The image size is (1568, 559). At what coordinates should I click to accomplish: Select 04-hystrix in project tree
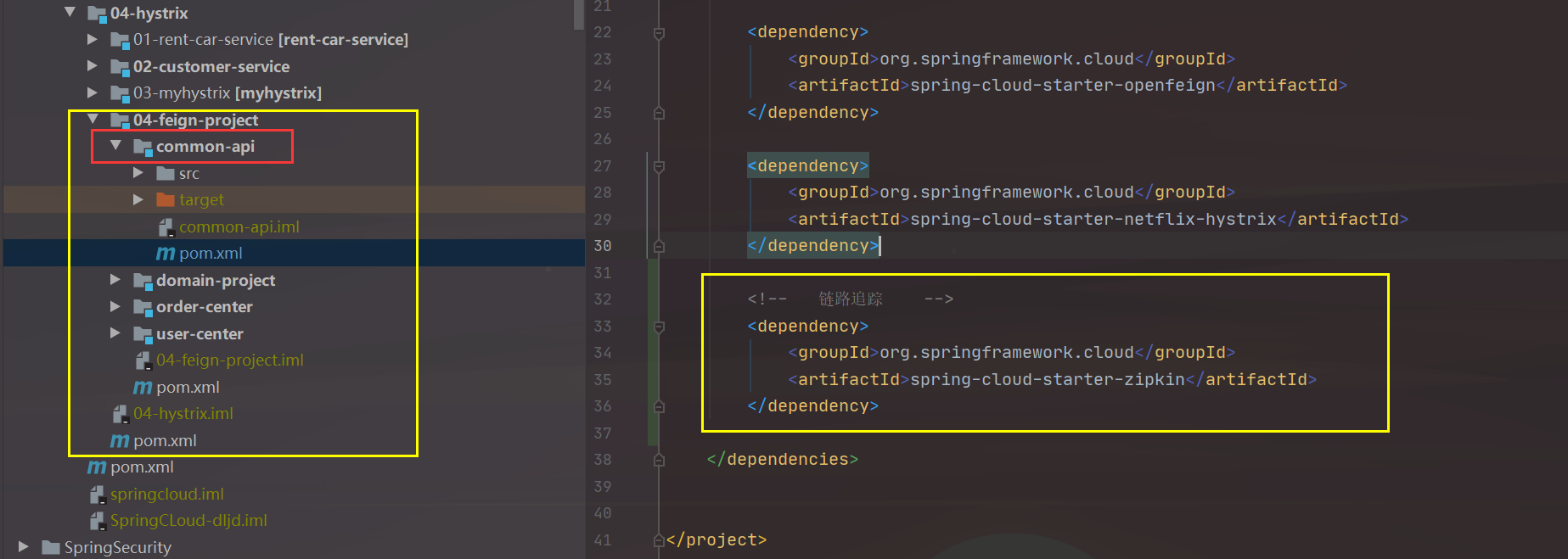[149, 13]
